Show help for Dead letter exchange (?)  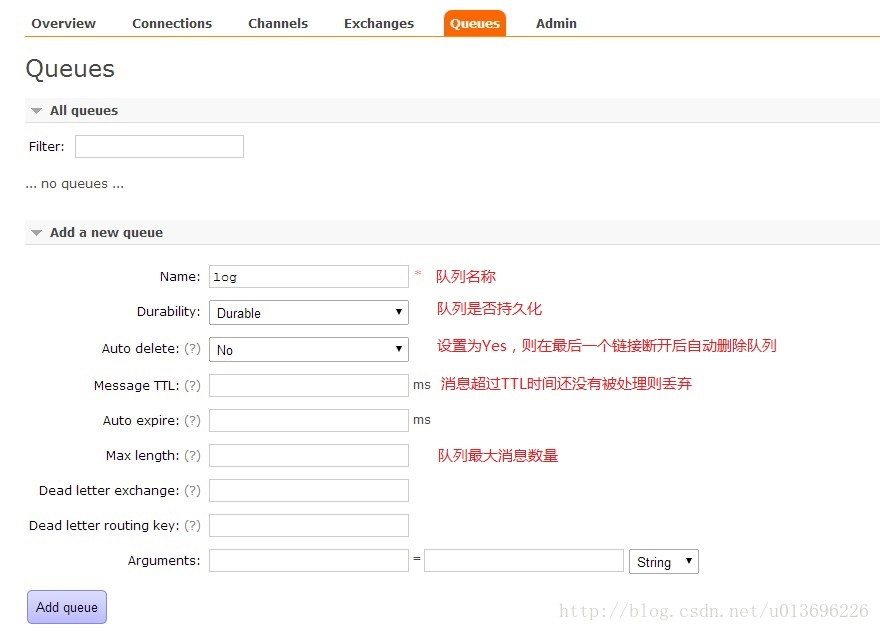pyautogui.click(x=192, y=491)
